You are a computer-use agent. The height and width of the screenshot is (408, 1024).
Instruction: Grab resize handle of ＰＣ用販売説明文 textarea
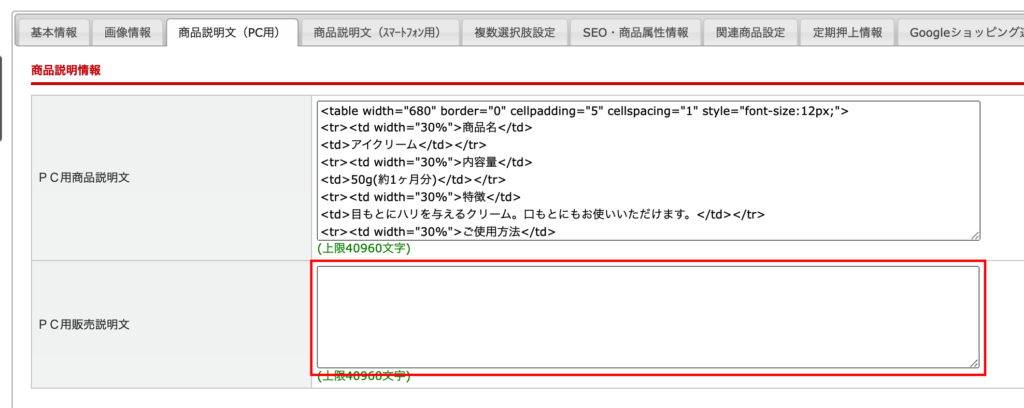click(x=975, y=364)
